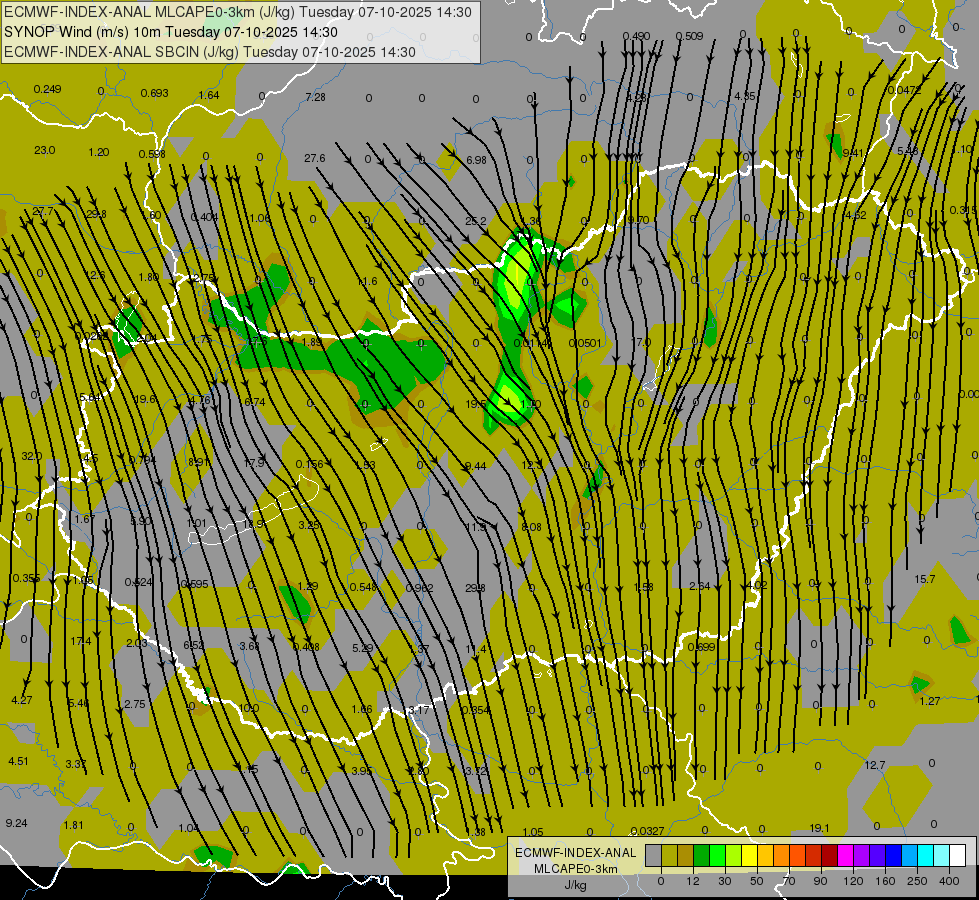This screenshot has width=979, height=900.
Task: Click the J/kg unit label in legend
Action: [x=576, y=885]
